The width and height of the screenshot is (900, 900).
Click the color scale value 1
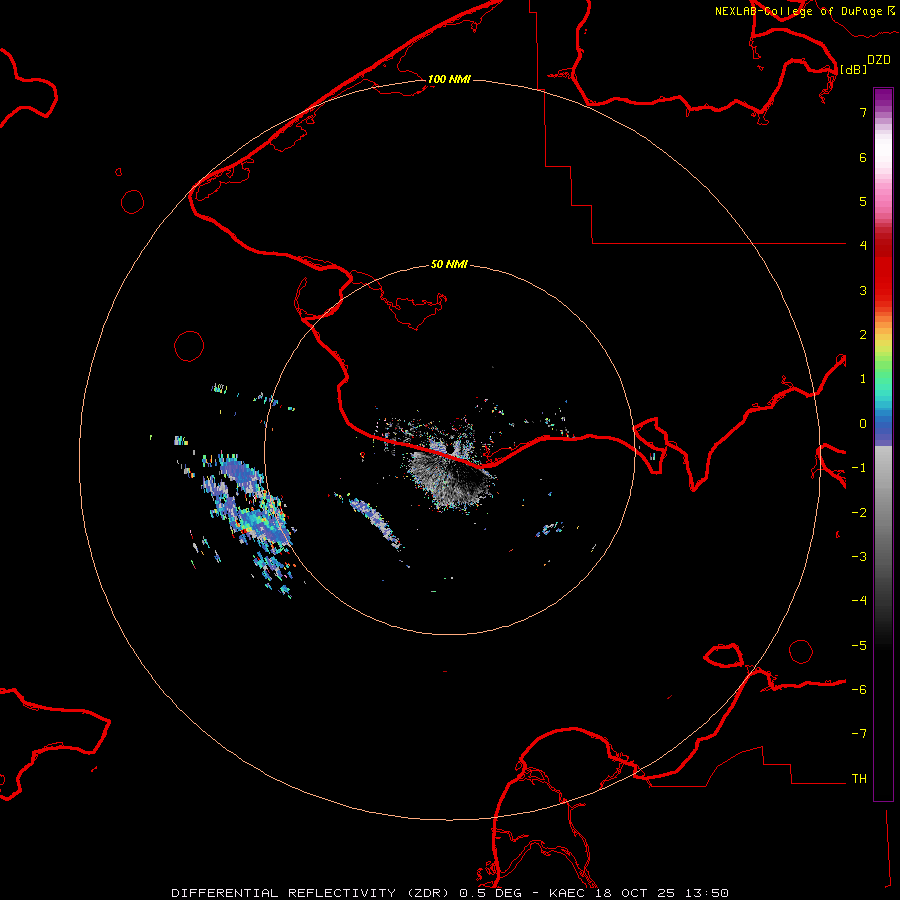coord(863,379)
